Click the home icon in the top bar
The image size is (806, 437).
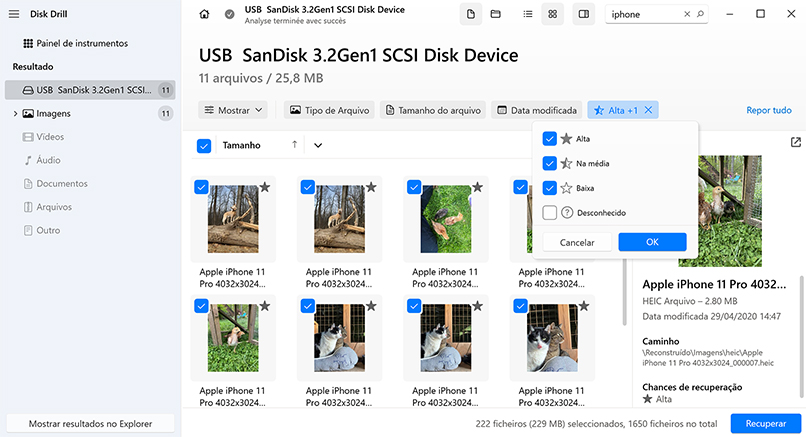pyautogui.click(x=205, y=15)
